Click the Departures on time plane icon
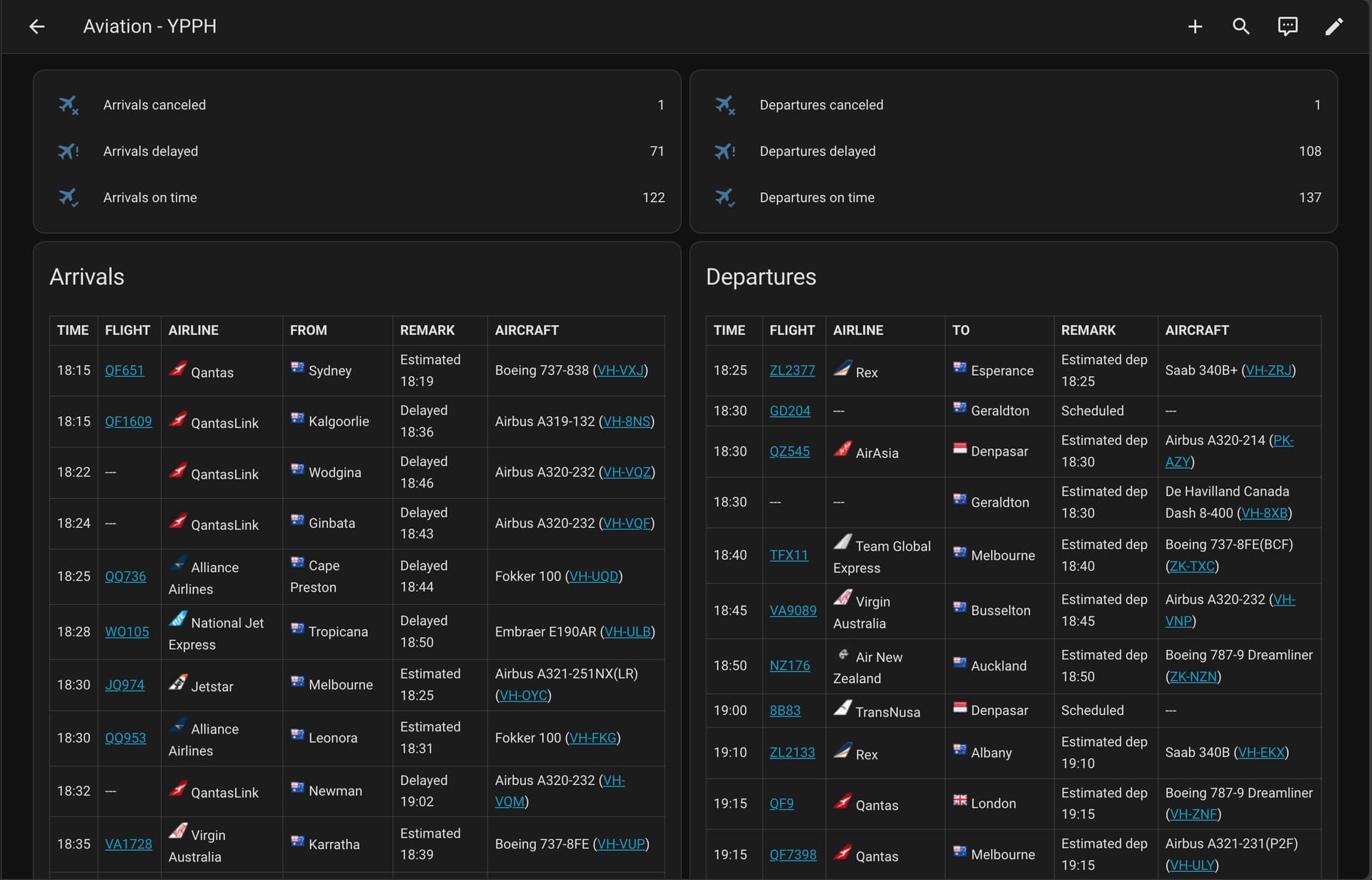 (x=725, y=198)
